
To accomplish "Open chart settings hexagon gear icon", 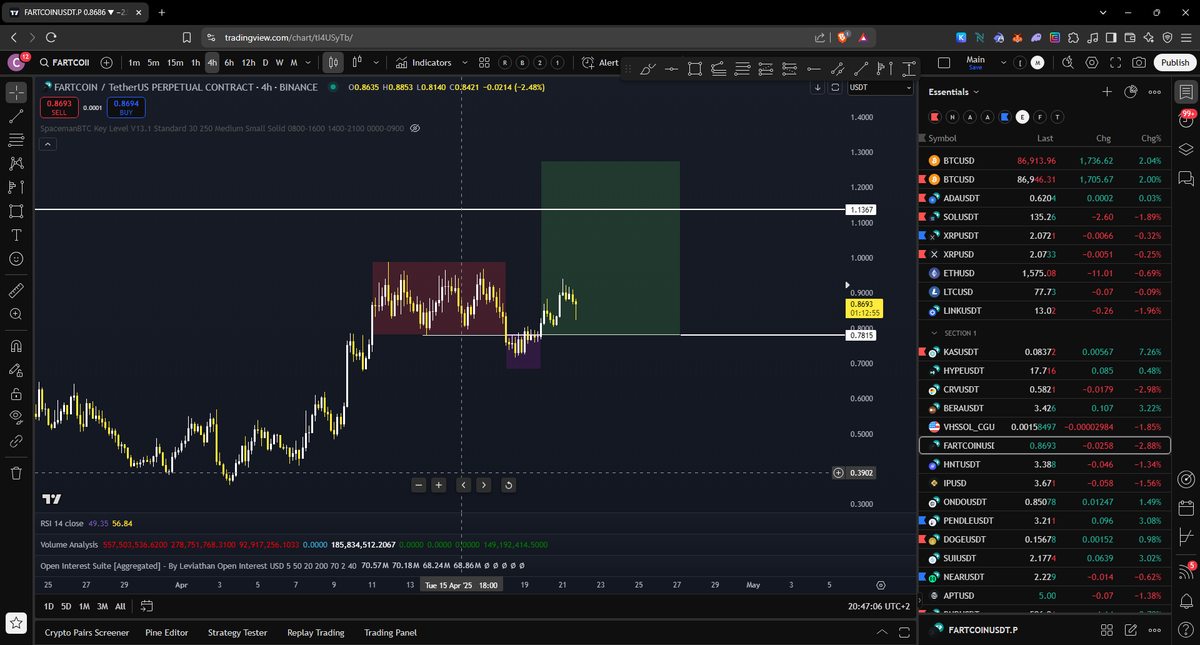I will point(1091,62).
